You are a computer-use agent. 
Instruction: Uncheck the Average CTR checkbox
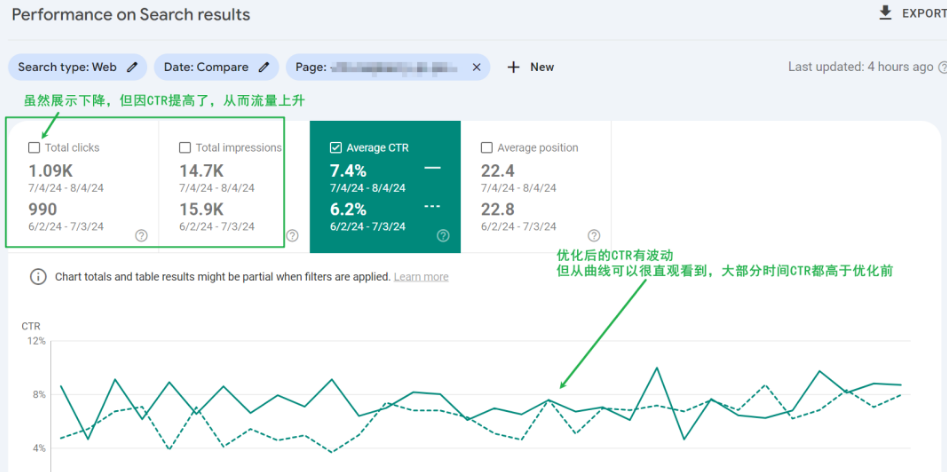pos(336,148)
